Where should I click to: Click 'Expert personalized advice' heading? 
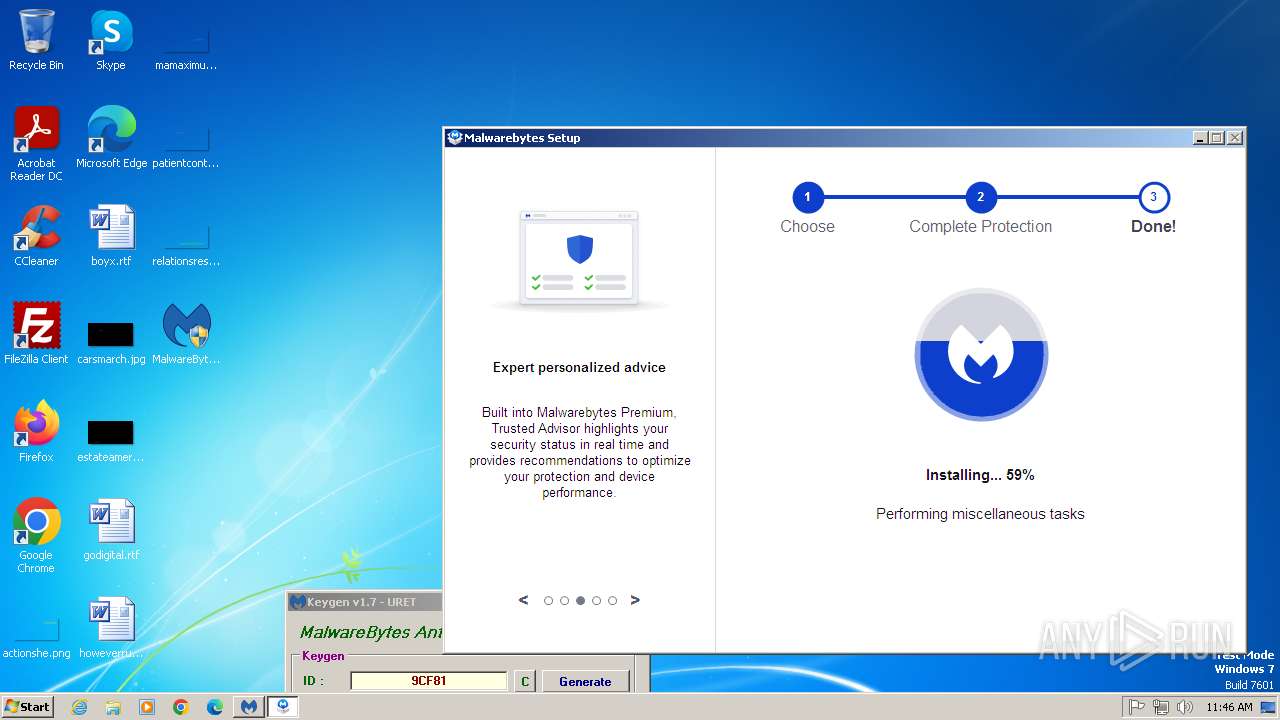point(579,368)
